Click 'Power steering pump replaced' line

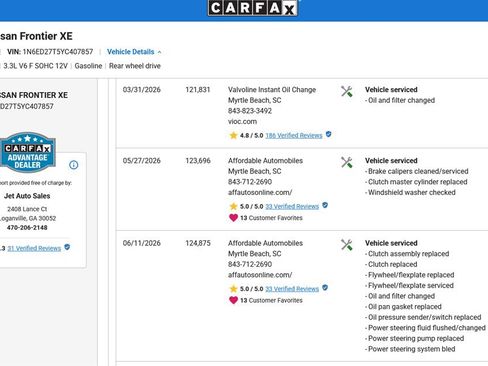tap(415, 338)
